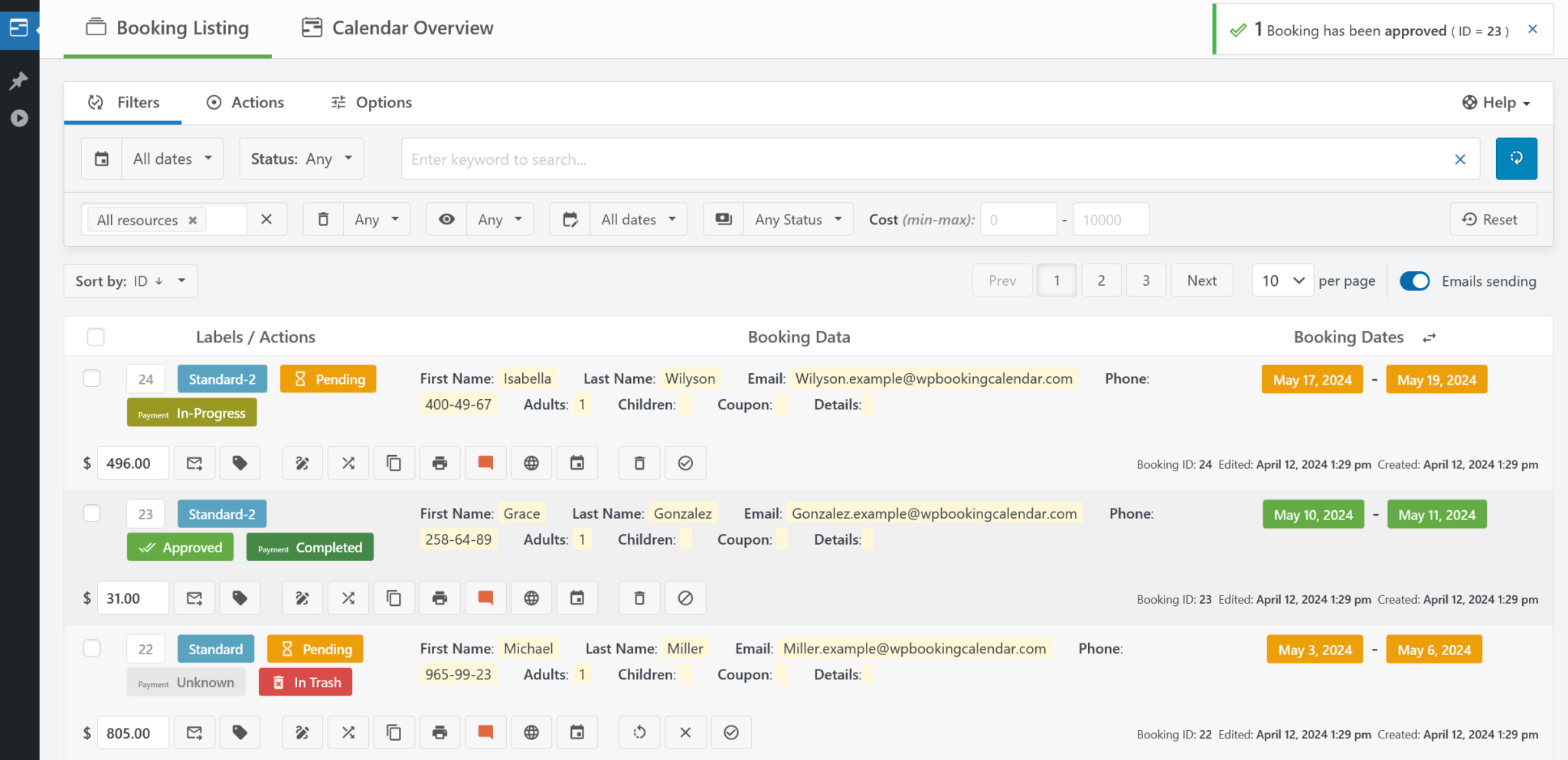The image size is (1568, 760).
Task: Open the Status: Any dropdown
Action: click(x=301, y=159)
